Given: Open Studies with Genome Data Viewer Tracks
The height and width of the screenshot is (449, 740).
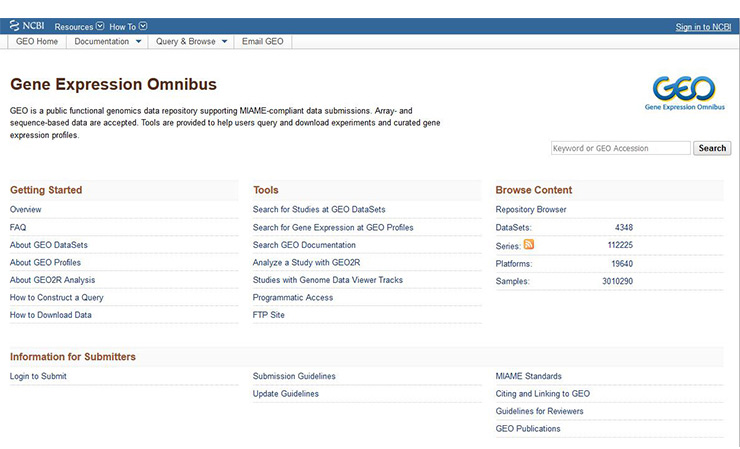Looking at the screenshot, I should coord(328,280).
